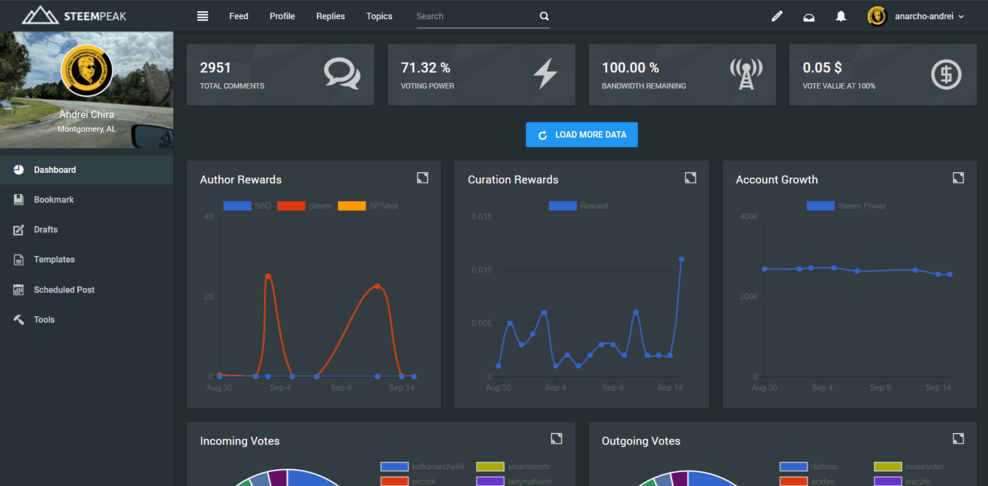The image size is (988, 486).
Task: Click the Bookmark floppy disk icon in sidebar
Action: coord(19,200)
